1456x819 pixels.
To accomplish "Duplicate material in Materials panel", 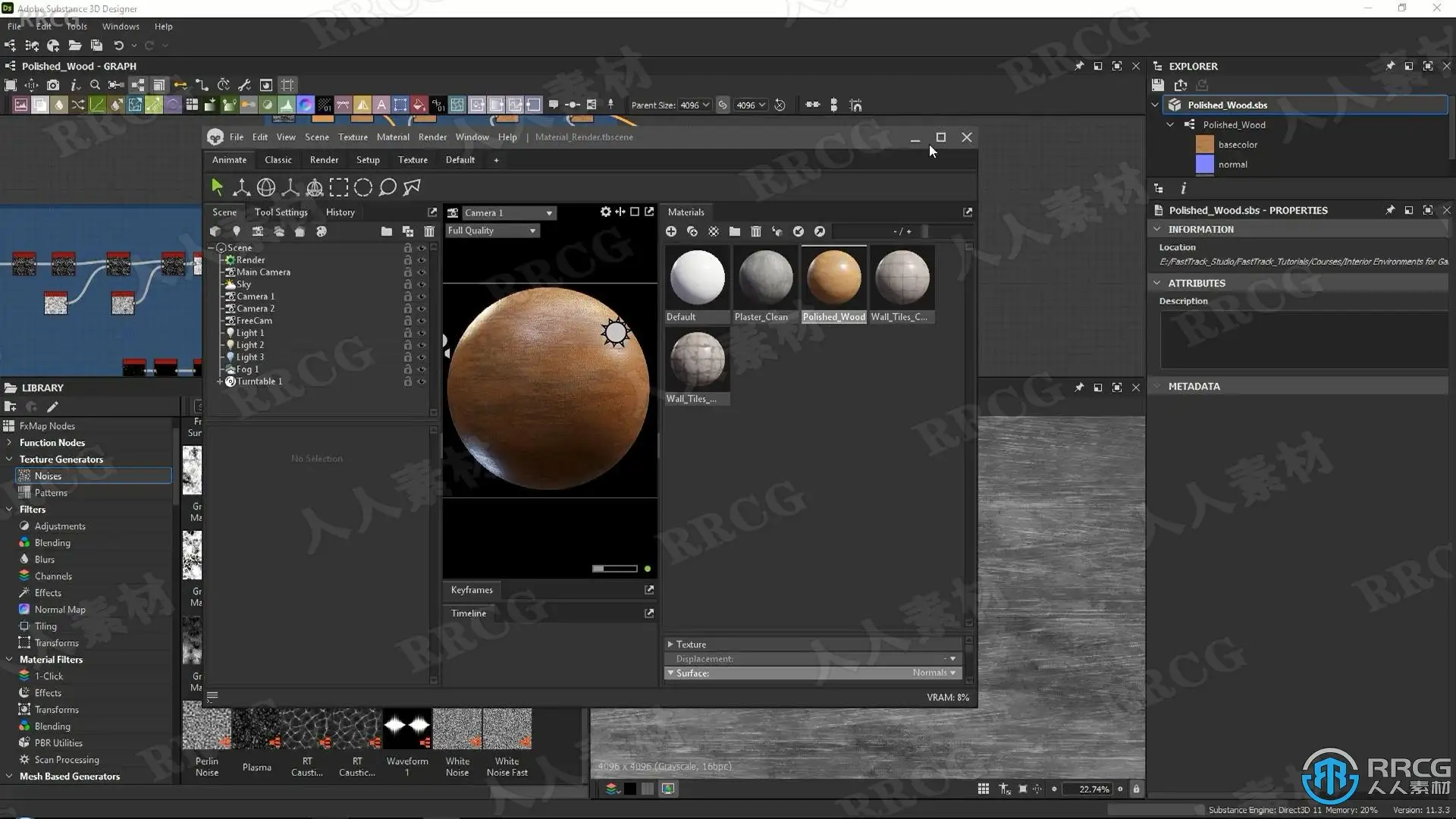I will coord(692,231).
